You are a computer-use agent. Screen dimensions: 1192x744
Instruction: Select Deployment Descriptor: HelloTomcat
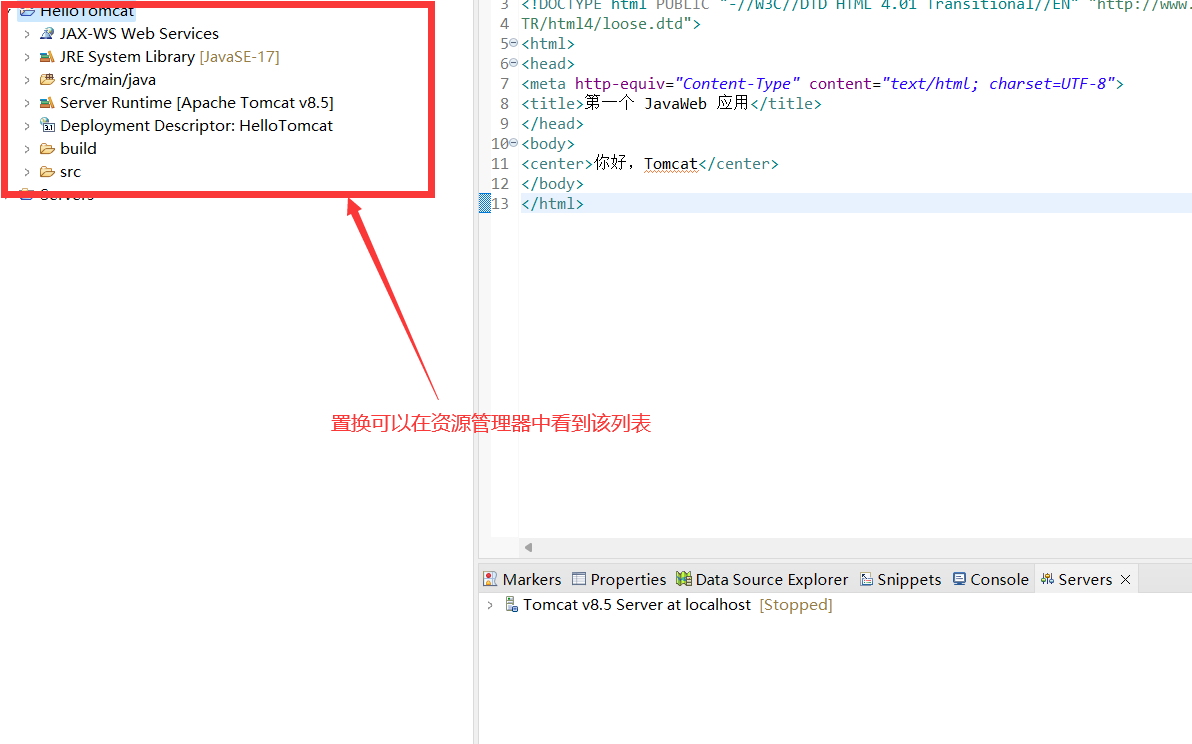[x=196, y=125]
